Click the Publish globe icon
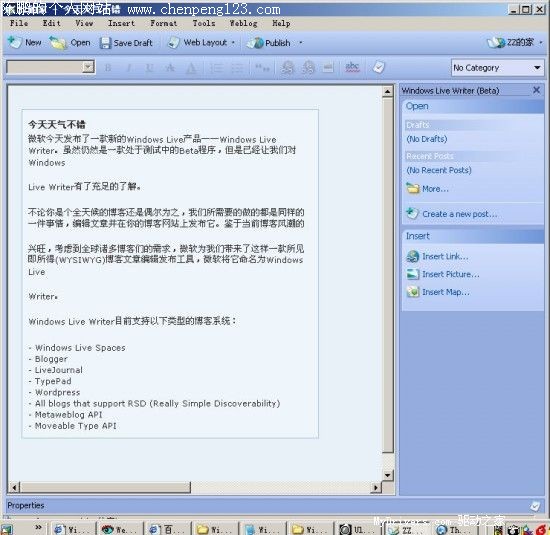 pyautogui.click(x=255, y=43)
